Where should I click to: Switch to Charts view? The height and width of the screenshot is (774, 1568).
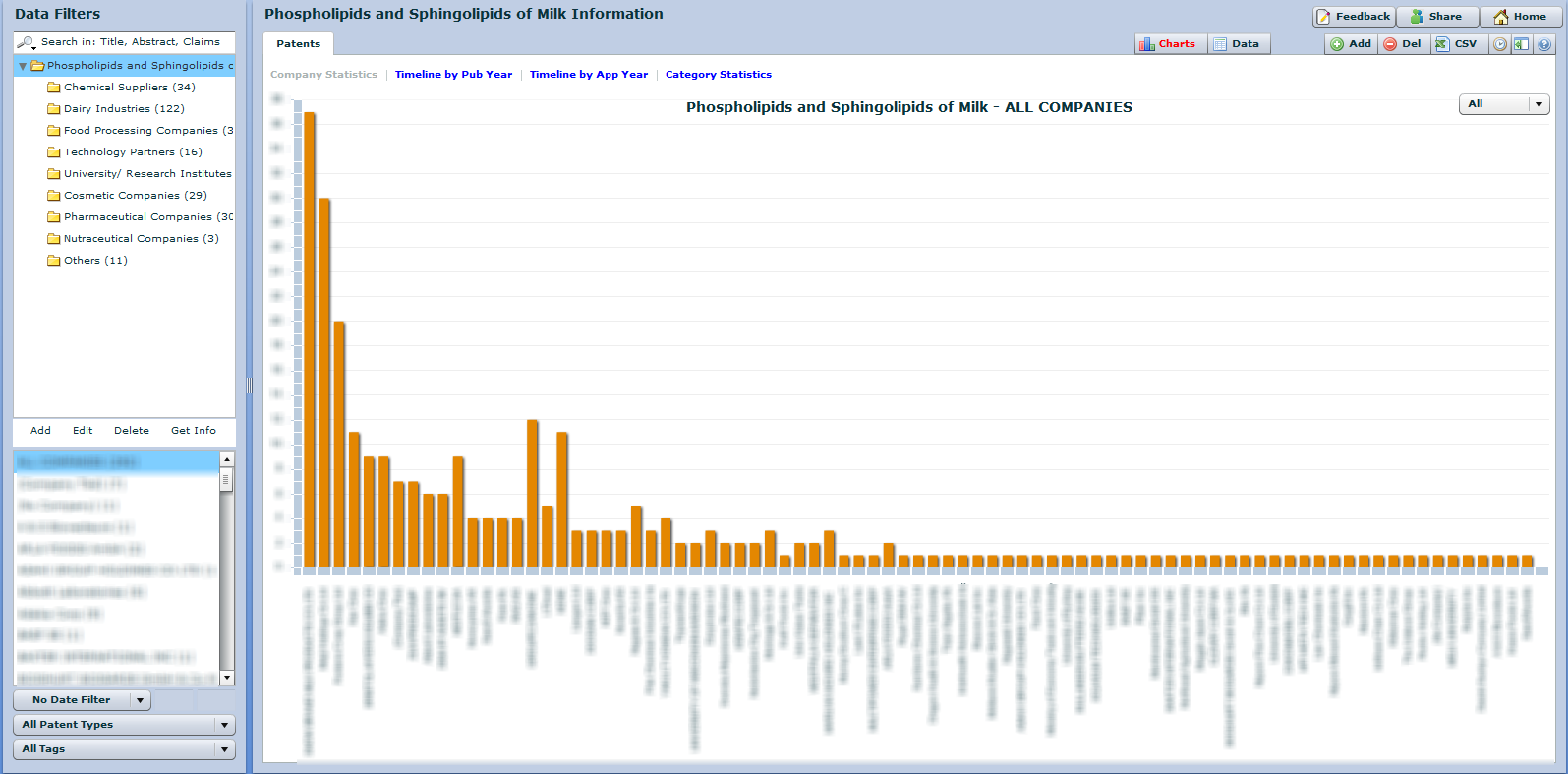point(1168,44)
